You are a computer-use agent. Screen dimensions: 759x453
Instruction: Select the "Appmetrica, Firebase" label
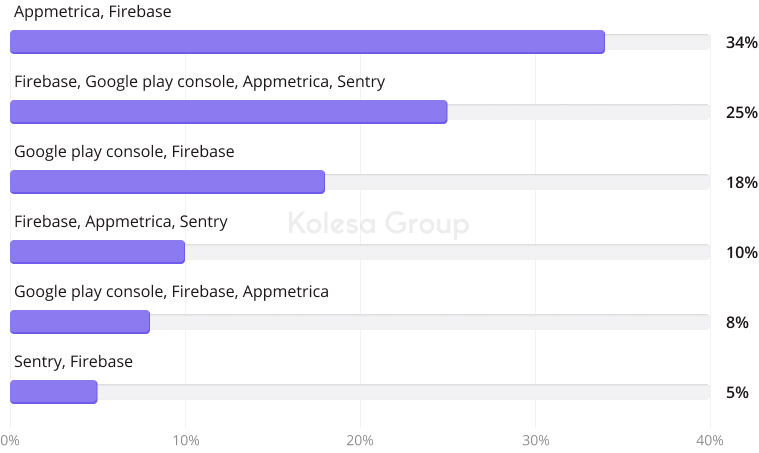[93, 12]
